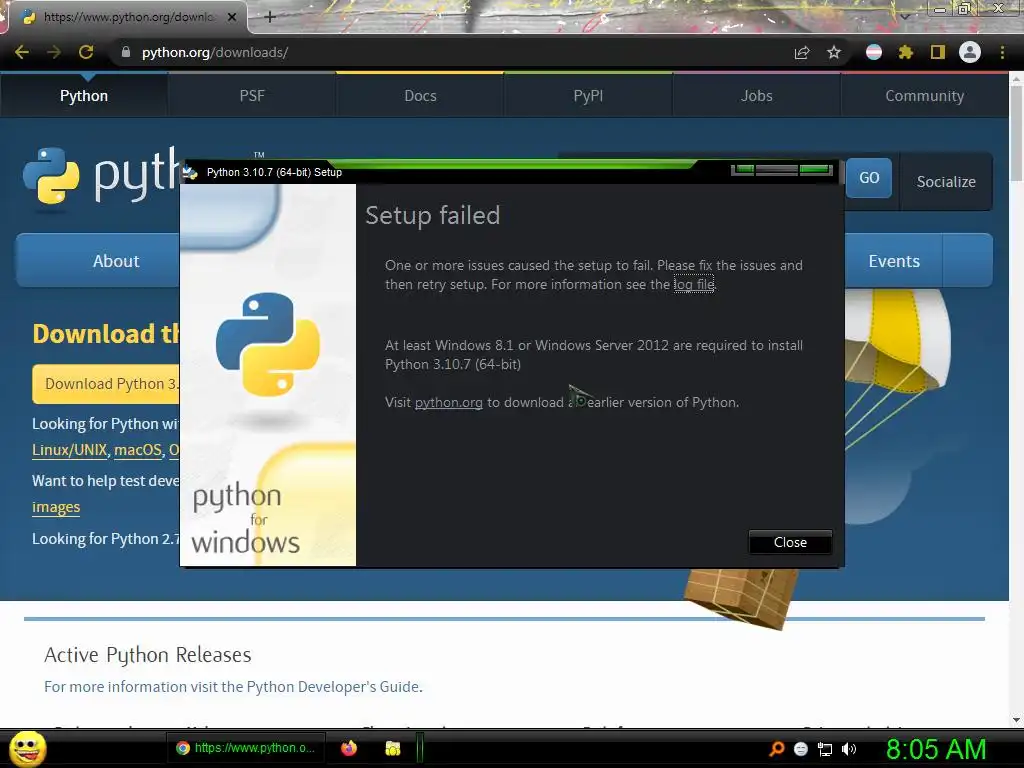This screenshot has width=1024, height=768.
Task: Click the setup dialog title bar text
Action: [x=274, y=172]
